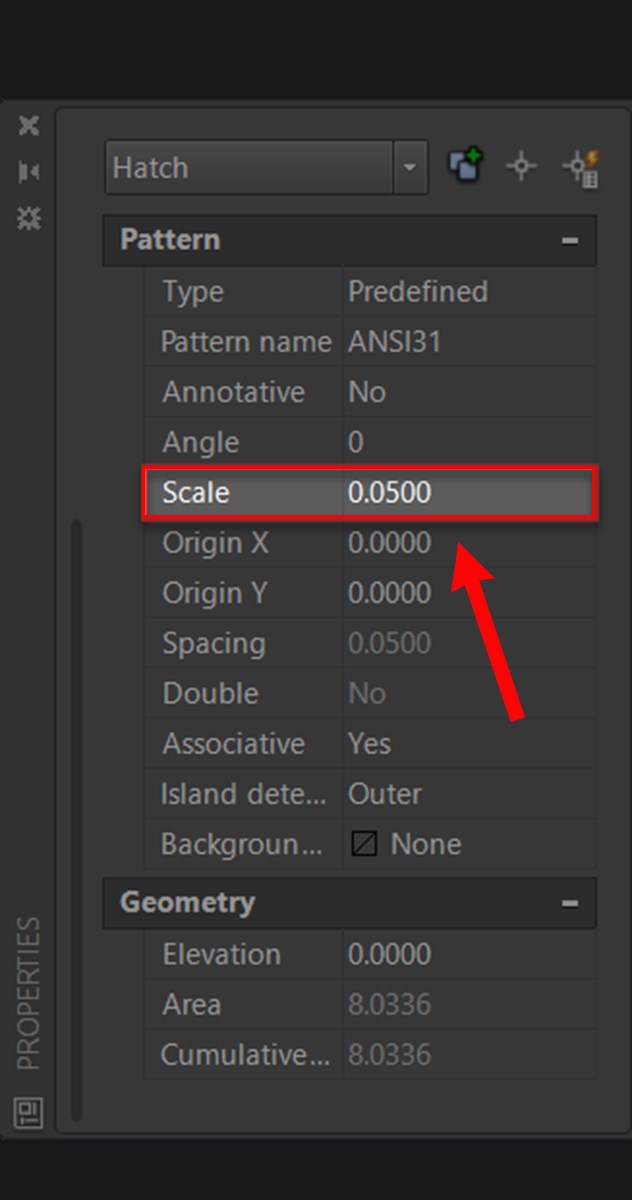Click the Select Objects crosshair icon
Screen dimensions: 632x1200
521,167
